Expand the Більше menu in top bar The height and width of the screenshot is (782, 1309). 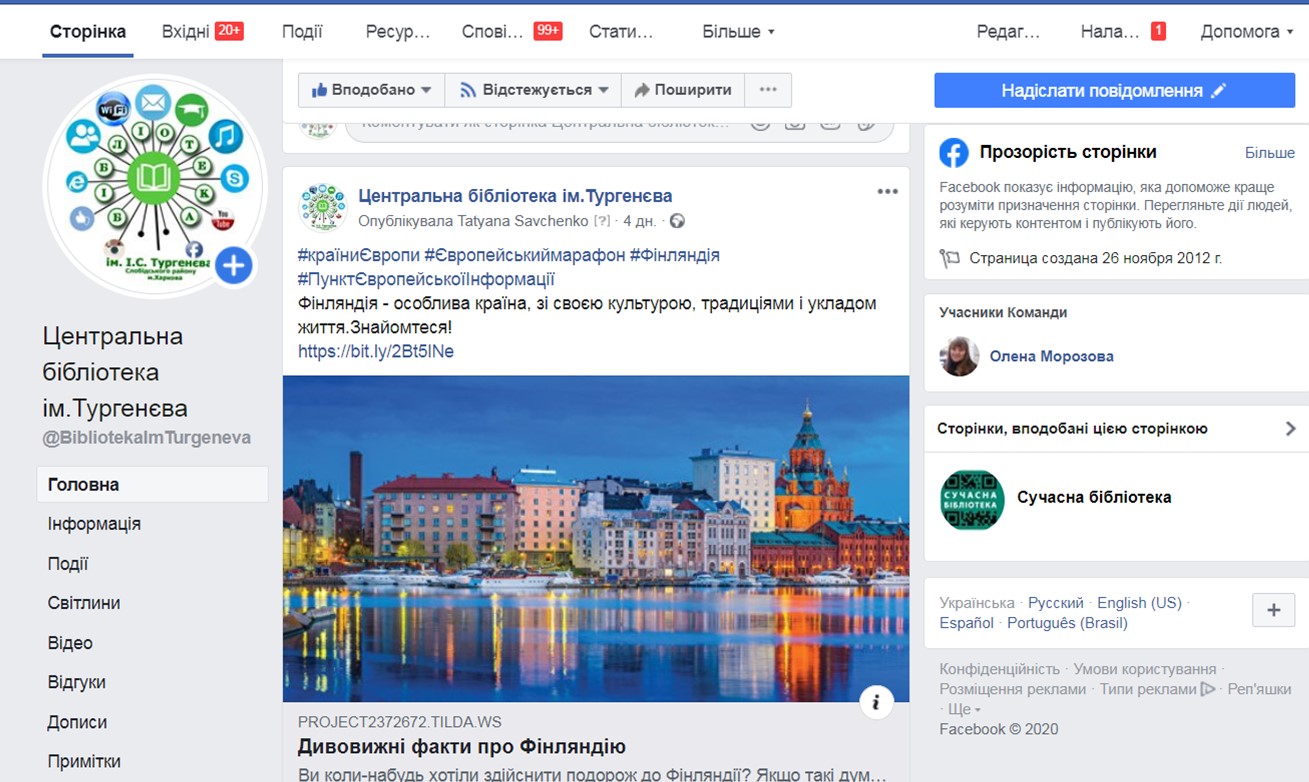(x=738, y=32)
